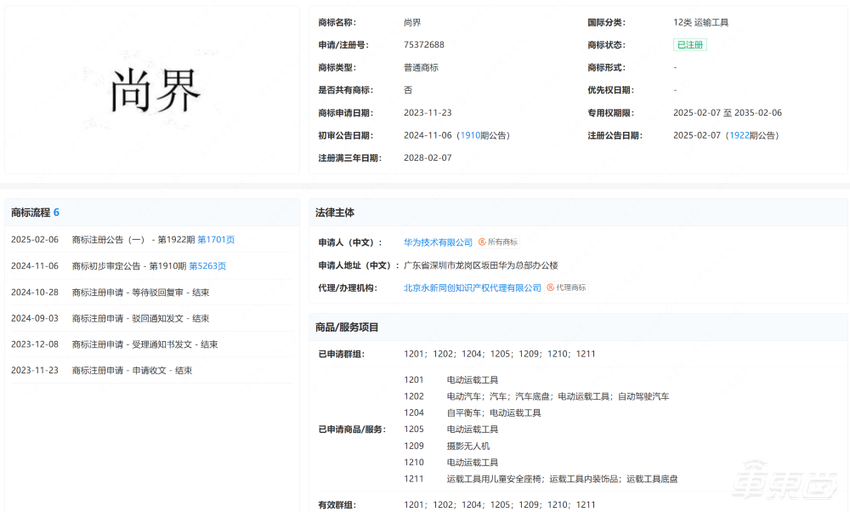Click the orange icon in 所有商标 badge
This screenshot has height=512, width=850.
(482, 242)
